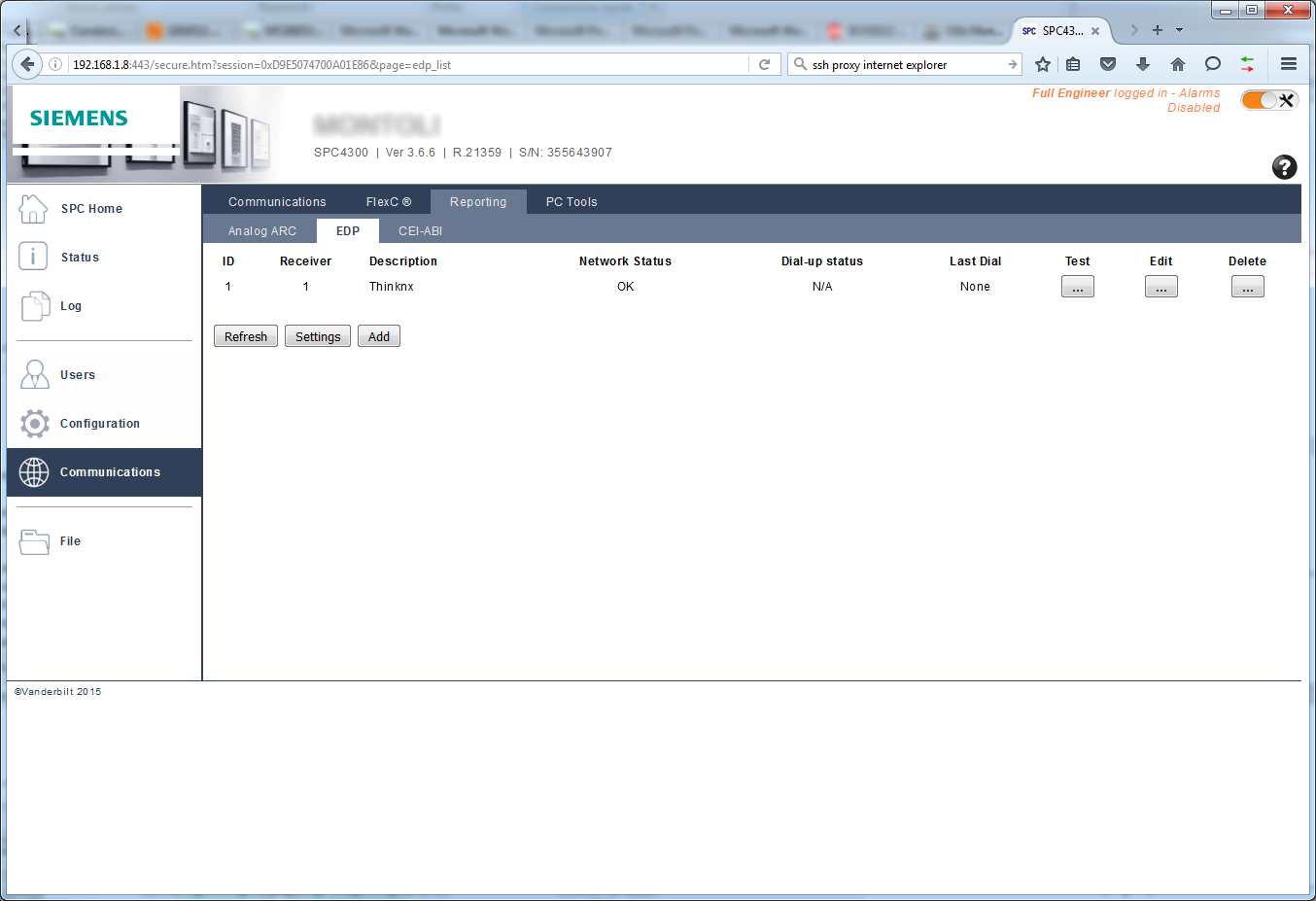This screenshot has width=1316, height=901.
Task: Select the Users person icon
Action: tap(35, 374)
